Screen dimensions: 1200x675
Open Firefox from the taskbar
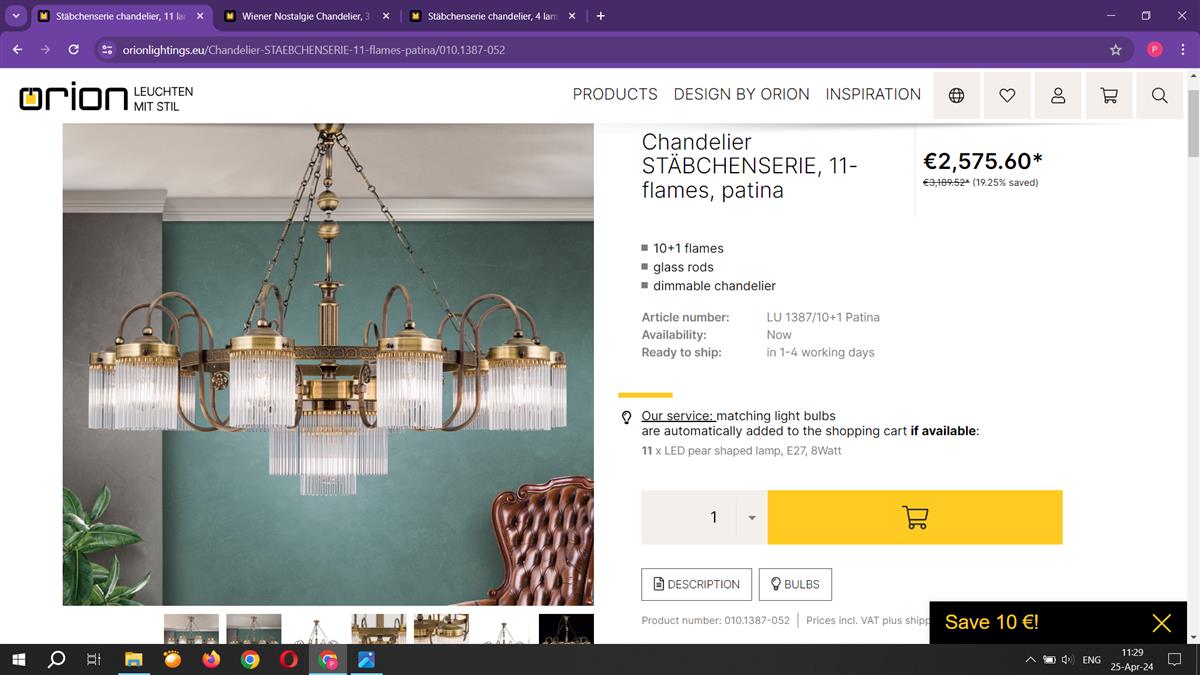211,659
